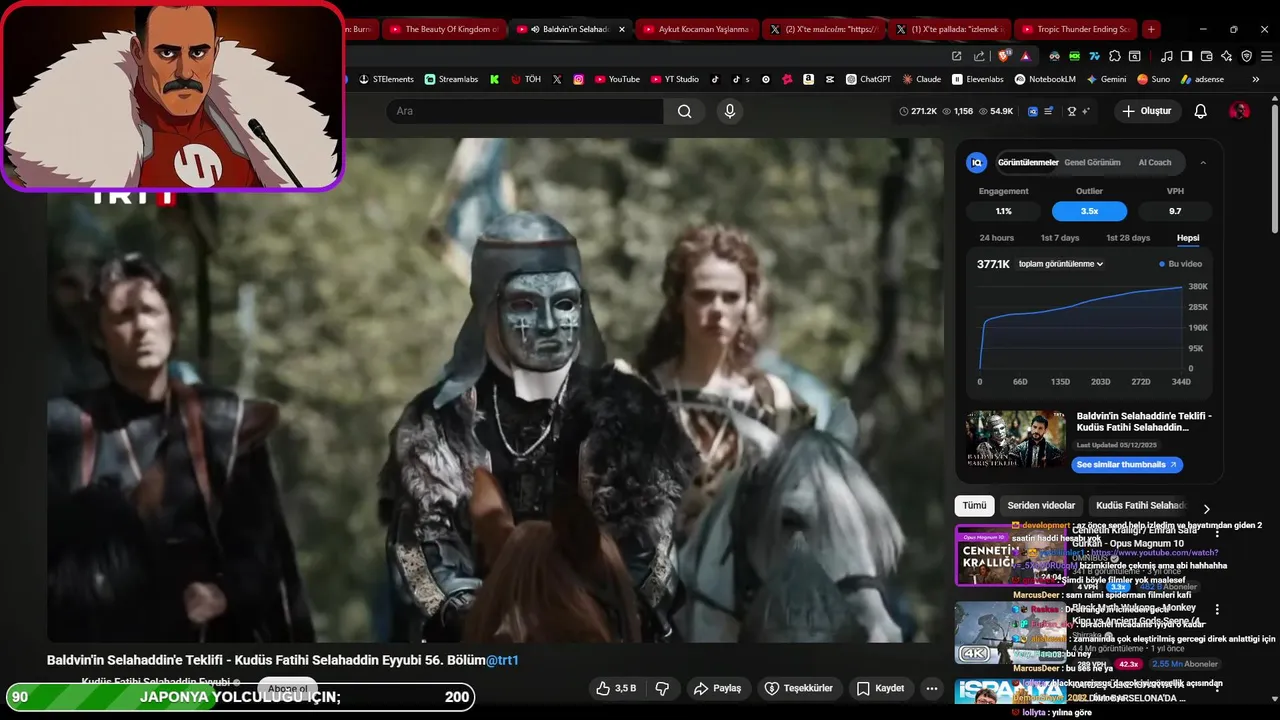1280x720 pixels.
Task: Switch to '1st 28 days' chart range
Action: (1128, 238)
